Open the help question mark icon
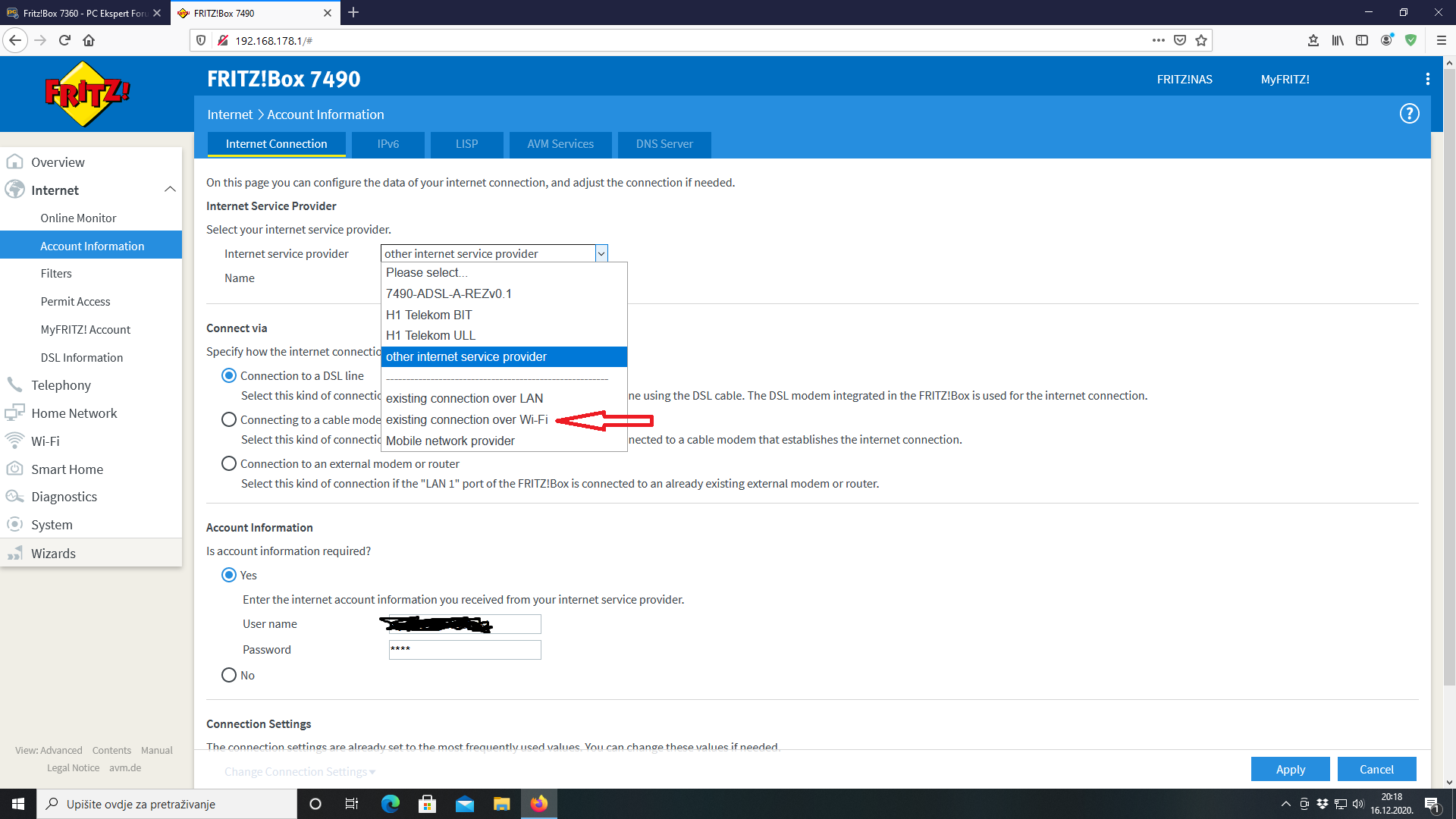 (x=1409, y=114)
